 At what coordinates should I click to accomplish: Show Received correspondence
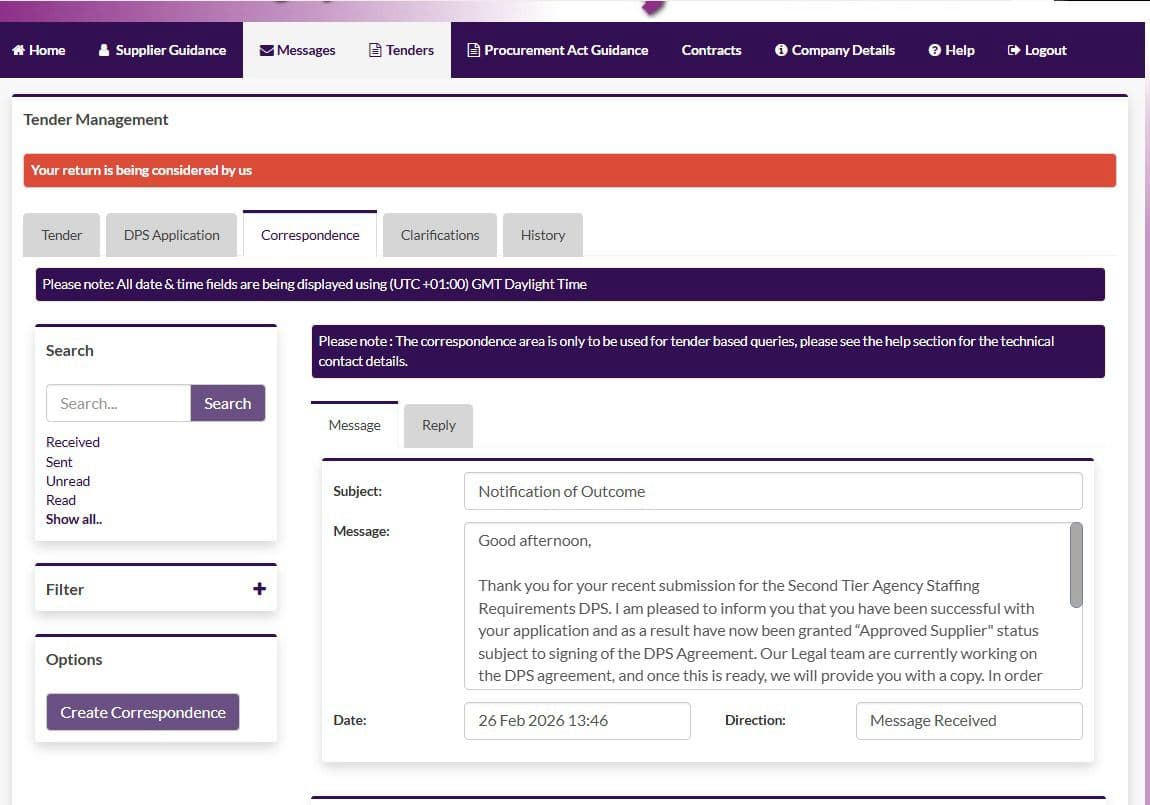[73, 442]
